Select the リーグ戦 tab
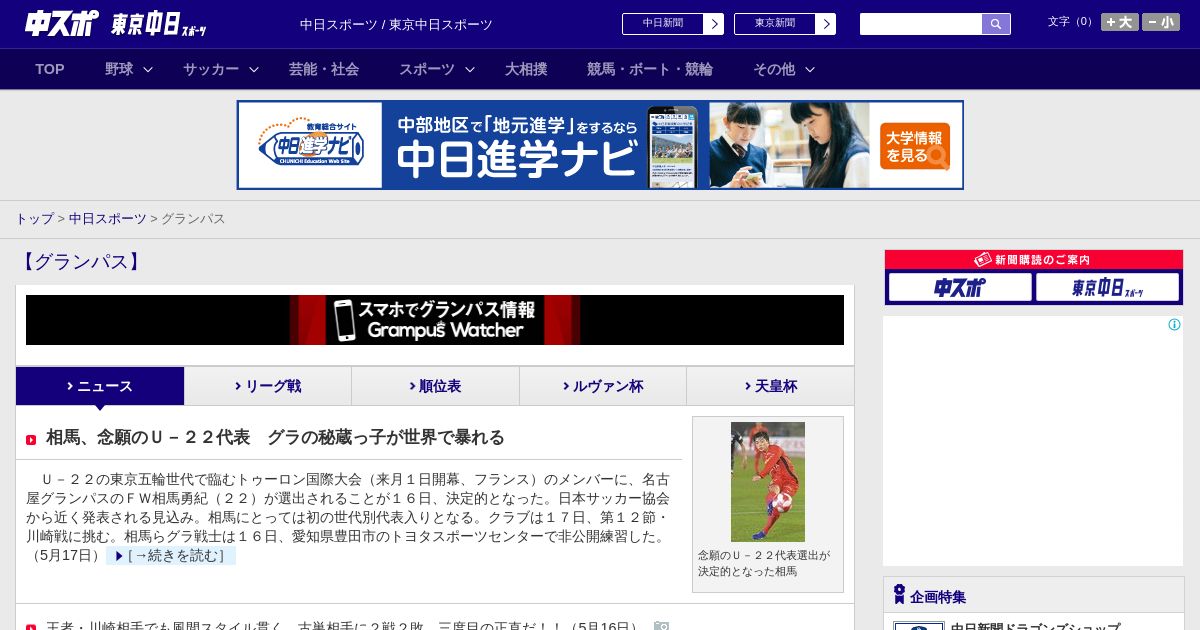This screenshot has width=1200, height=630. [x=268, y=386]
